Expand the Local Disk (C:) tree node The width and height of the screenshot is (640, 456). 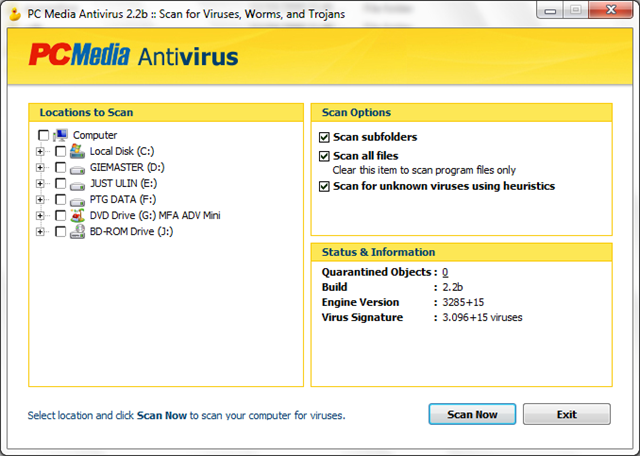point(41,151)
